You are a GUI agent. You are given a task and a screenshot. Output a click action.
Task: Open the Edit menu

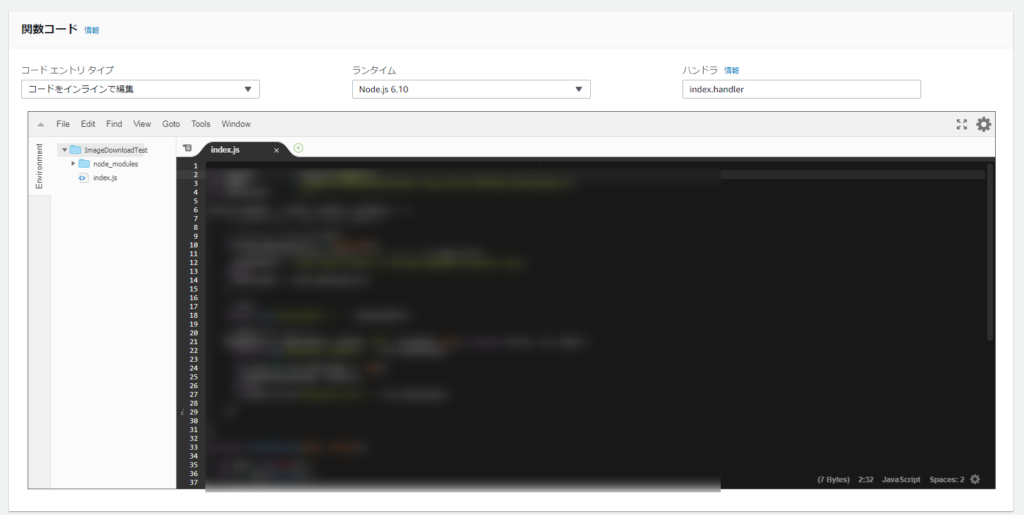tap(88, 124)
